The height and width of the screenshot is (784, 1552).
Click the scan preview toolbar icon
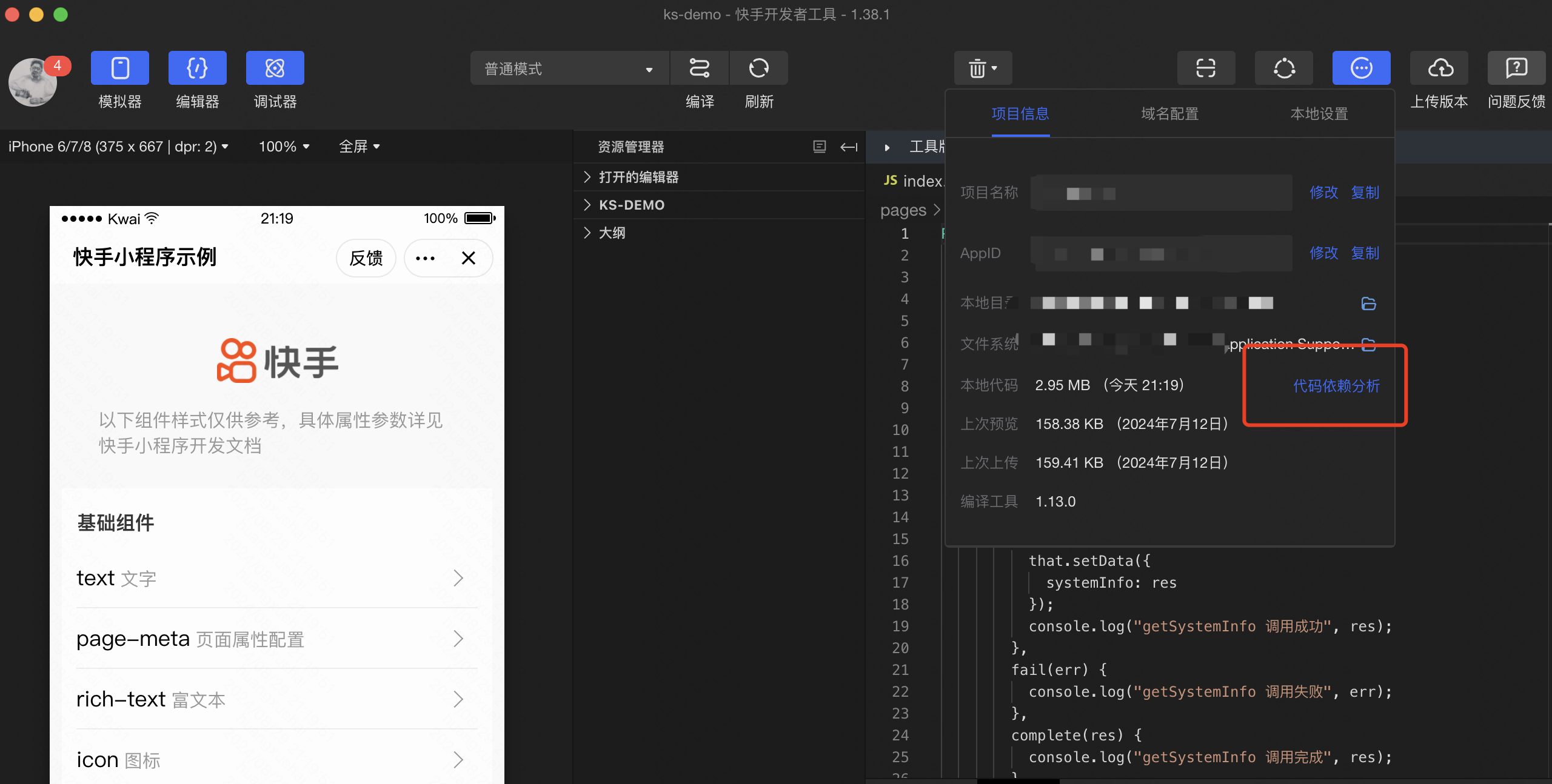(1206, 68)
